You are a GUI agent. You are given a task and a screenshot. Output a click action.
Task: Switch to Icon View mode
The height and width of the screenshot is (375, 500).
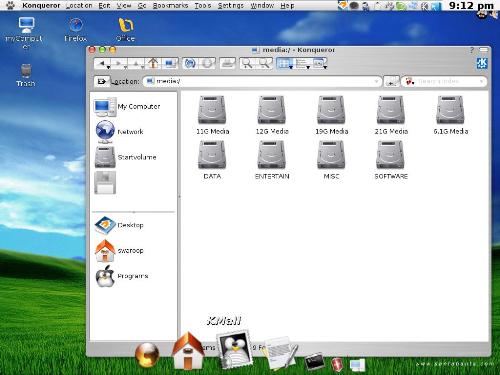283,63
